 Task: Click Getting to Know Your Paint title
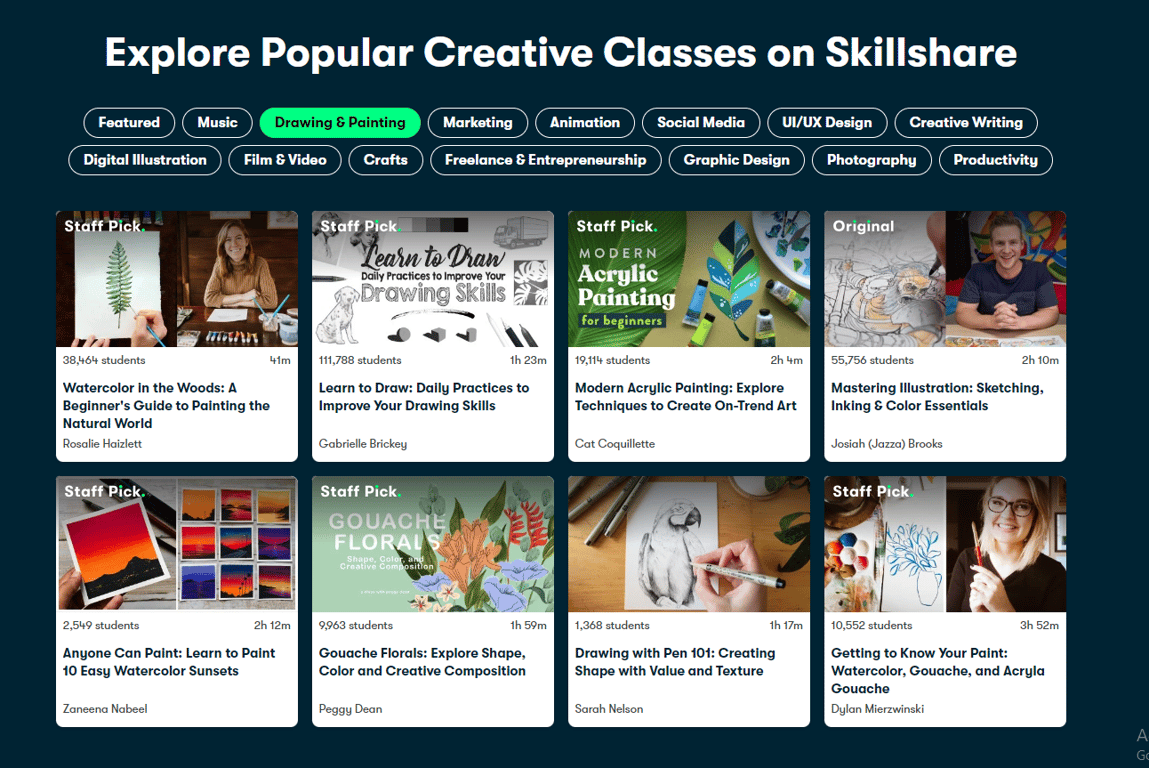pyautogui.click(x=937, y=671)
